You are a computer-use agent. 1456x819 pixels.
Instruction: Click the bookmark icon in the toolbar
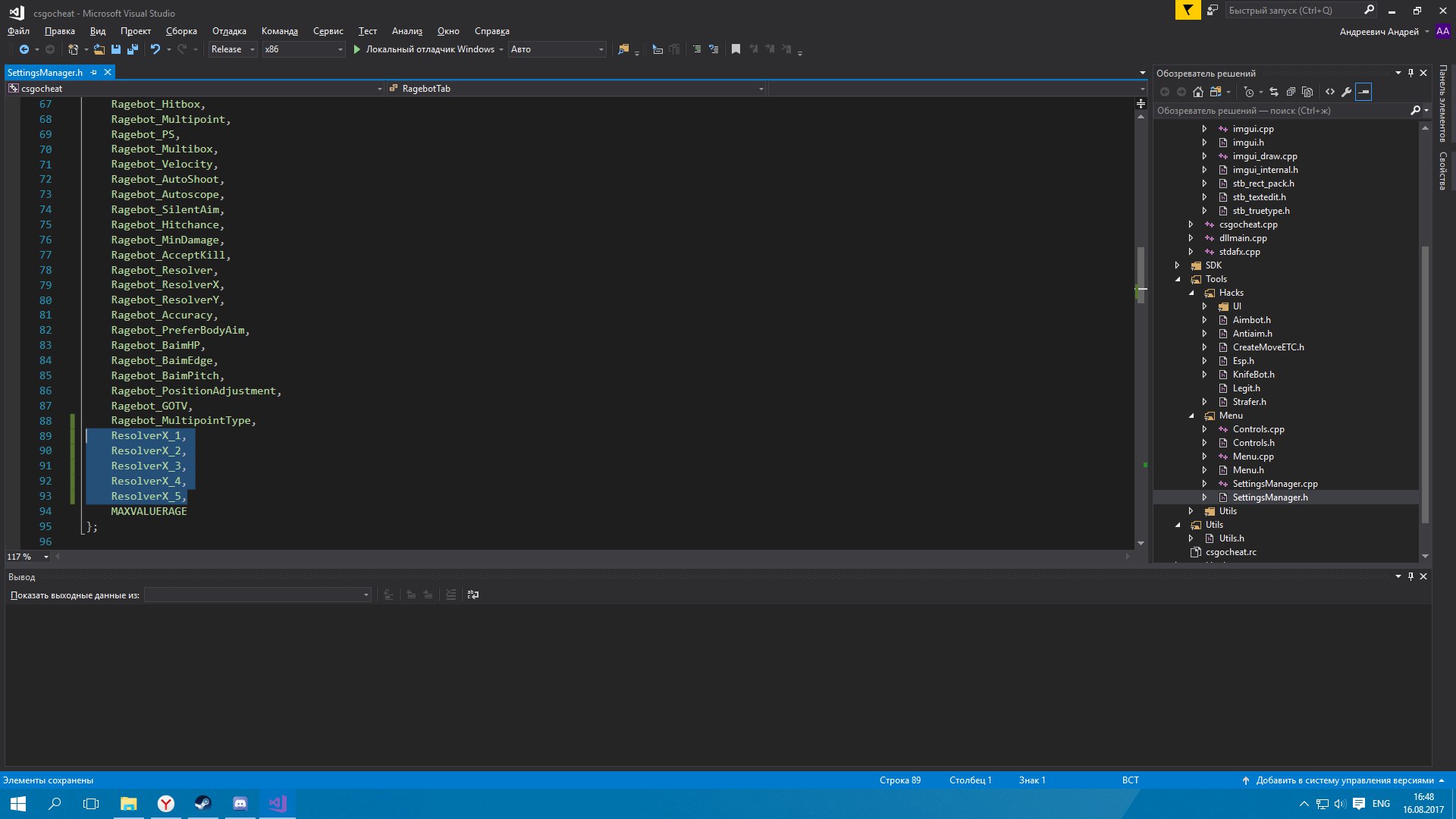tap(736, 49)
